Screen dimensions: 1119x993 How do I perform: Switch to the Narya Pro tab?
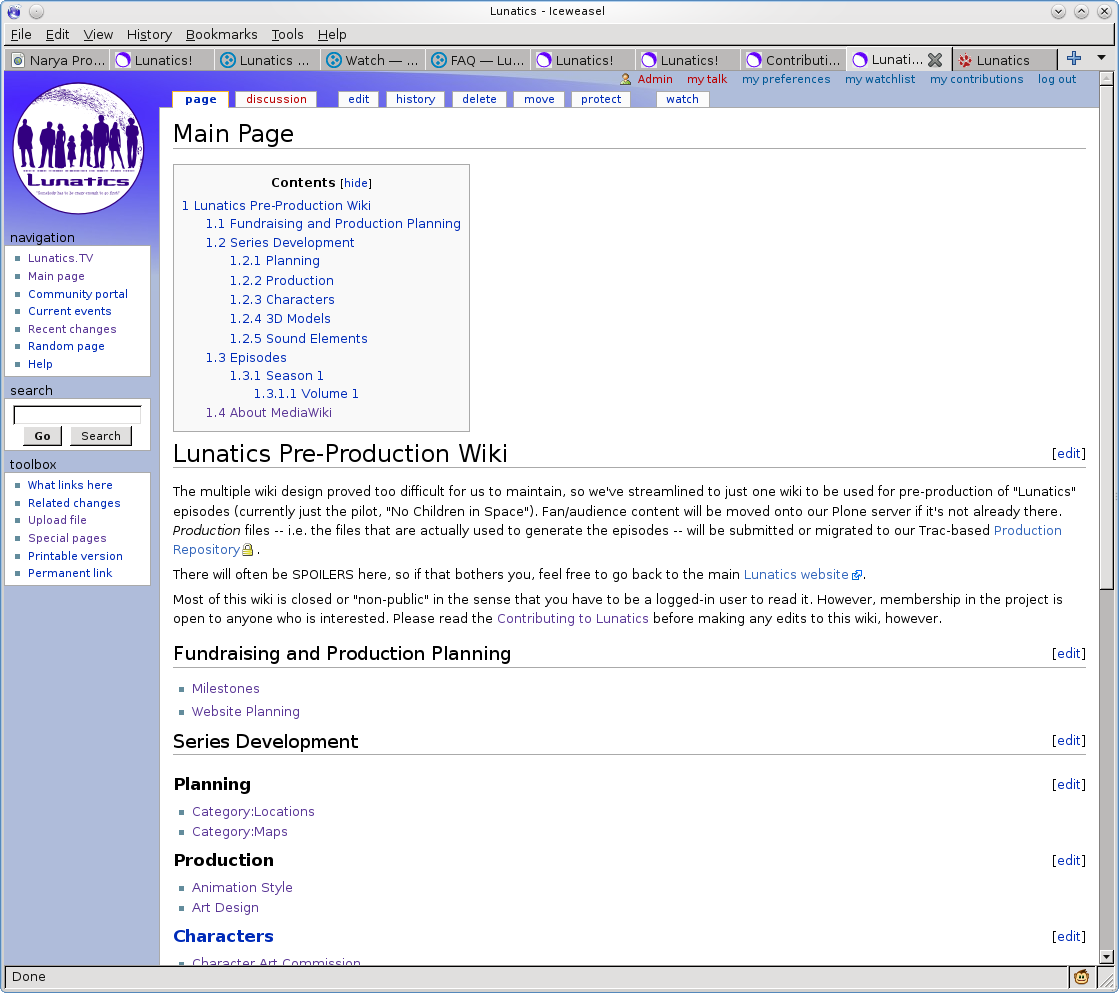click(57, 60)
